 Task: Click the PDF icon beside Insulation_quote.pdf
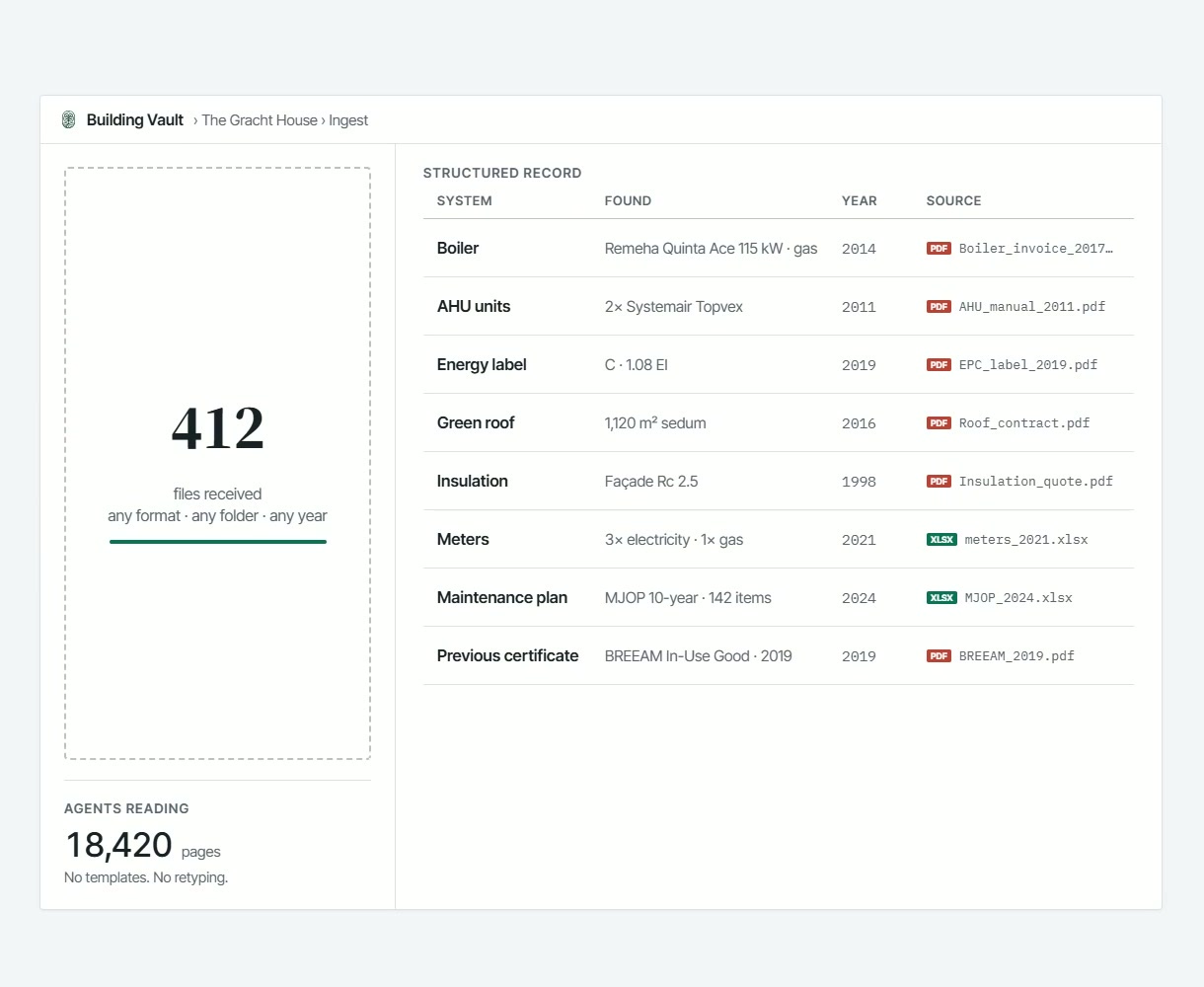(939, 482)
